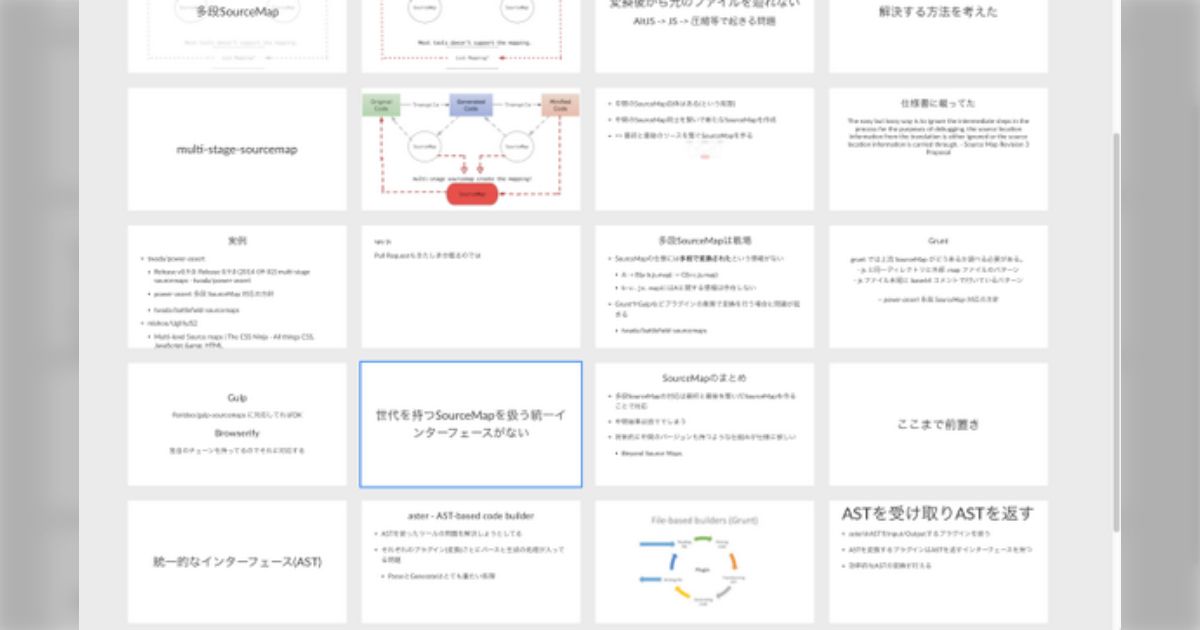
Task: Select the 変換後から元のファイルを辿れない slide
Action: coord(705,35)
